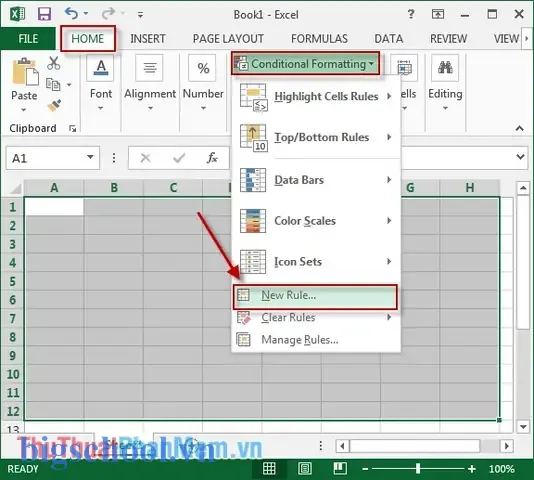Open Top/Bottom Rules submenu
The height and width of the screenshot is (480, 534).
click(316, 137)
